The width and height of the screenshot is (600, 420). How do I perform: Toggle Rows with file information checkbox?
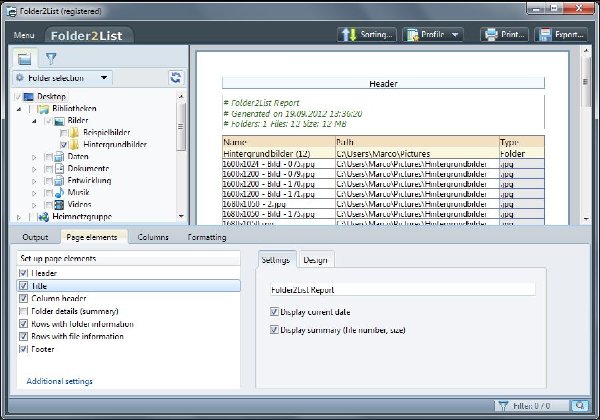(x=23, y=337)
